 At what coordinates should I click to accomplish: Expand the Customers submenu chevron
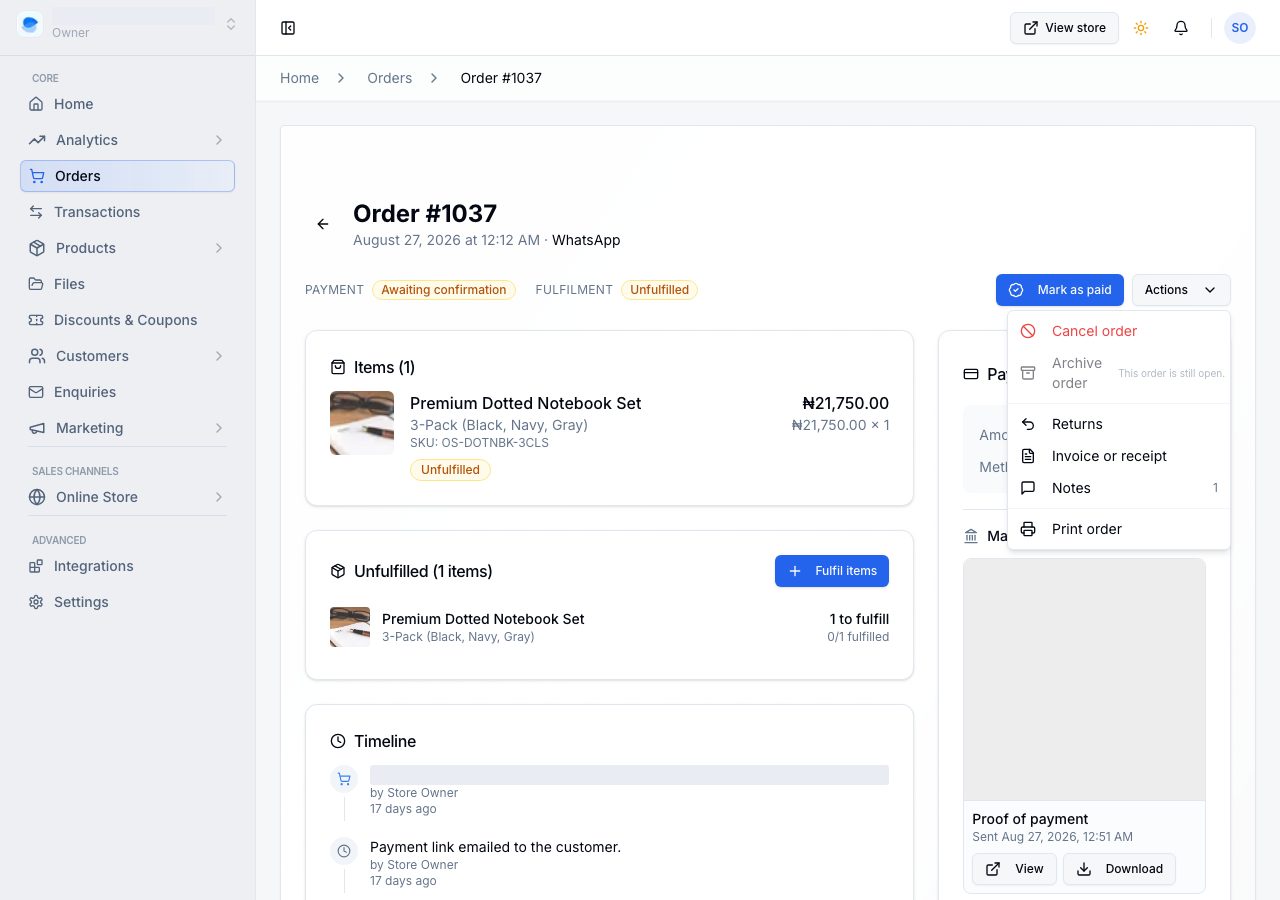(x=219, y=356)
